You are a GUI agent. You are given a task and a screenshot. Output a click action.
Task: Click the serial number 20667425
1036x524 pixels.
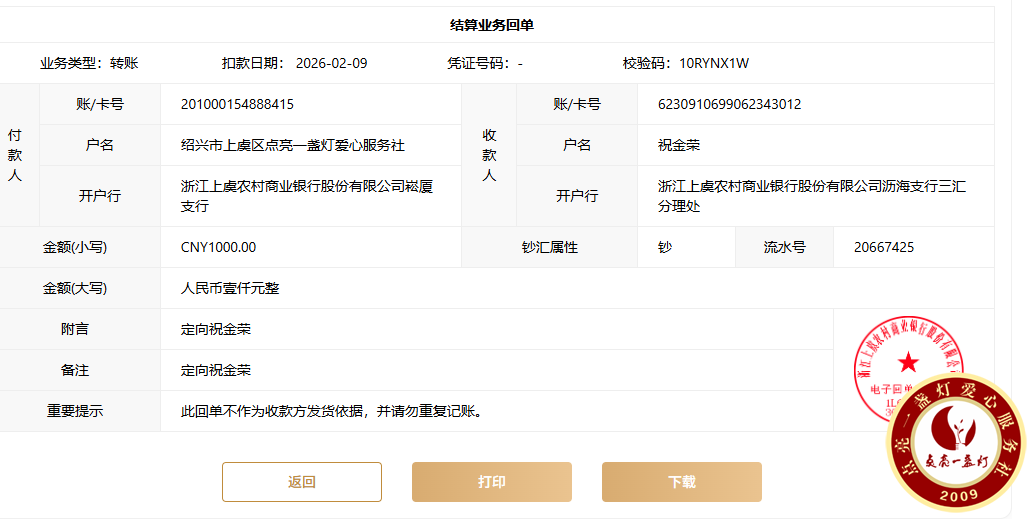click(x=883, y=247)
